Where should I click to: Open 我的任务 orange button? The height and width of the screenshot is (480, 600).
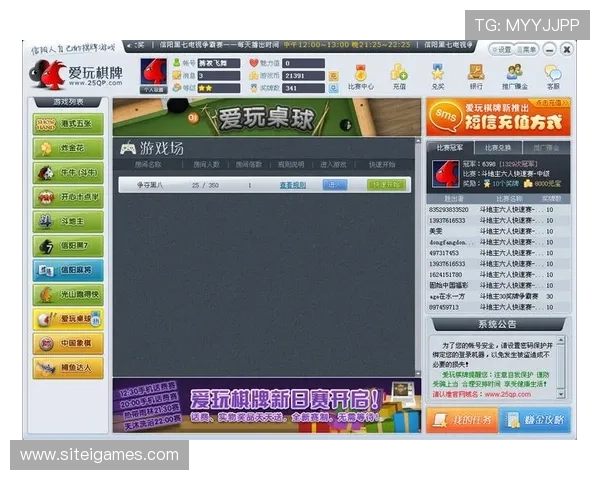(x=462, y=420)
